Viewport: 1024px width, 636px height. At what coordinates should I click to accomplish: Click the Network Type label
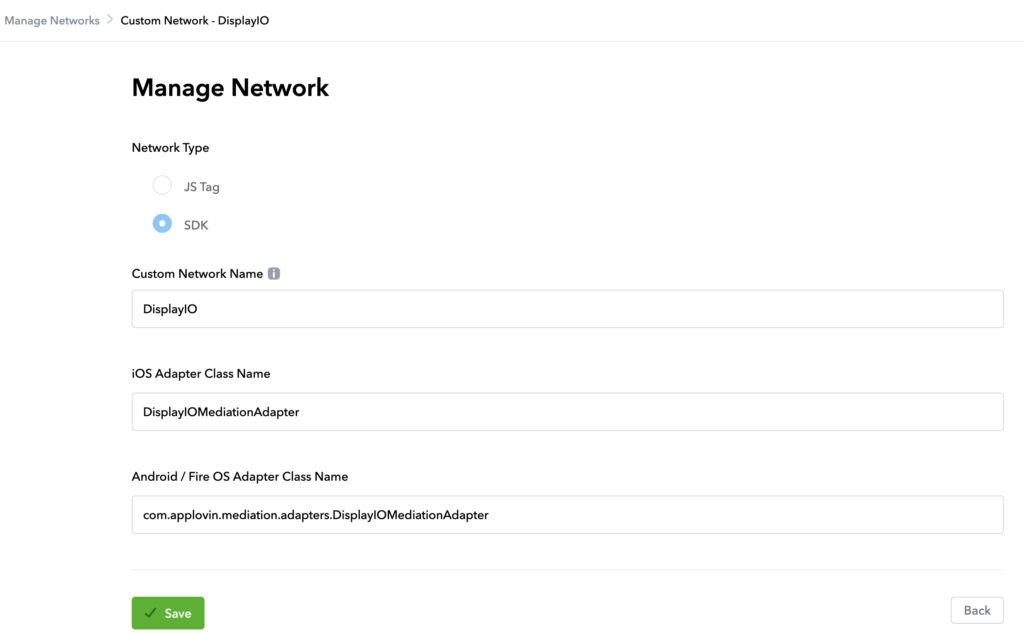(170, 148)
